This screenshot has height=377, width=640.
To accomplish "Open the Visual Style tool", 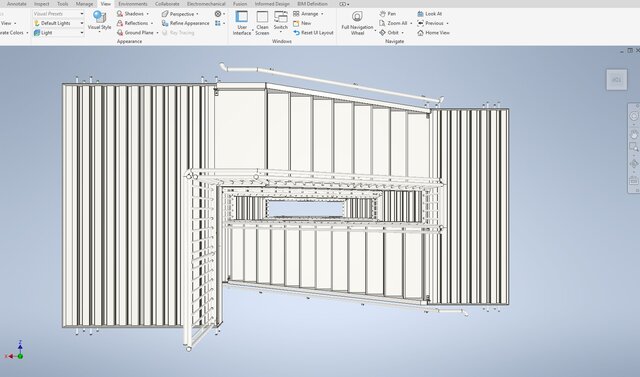I will [x=100, y=20].
